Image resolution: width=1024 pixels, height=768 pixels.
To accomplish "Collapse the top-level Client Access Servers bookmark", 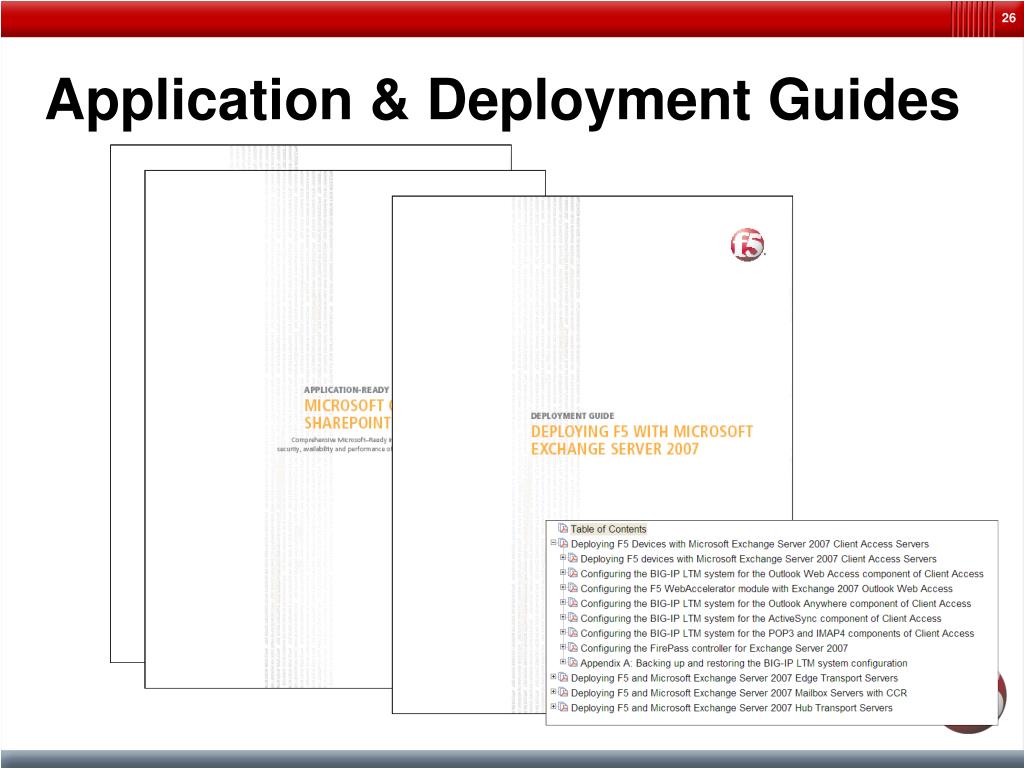I will [x=553, y=543].
